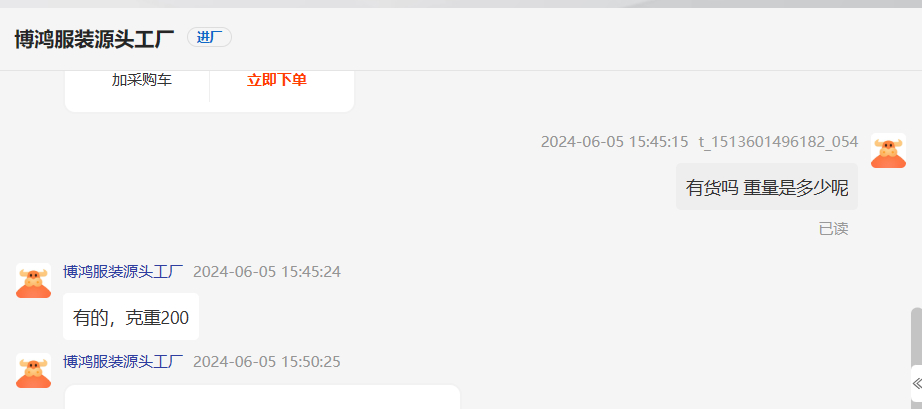Viewport: 922px width, 409px height.
Task: Click the reply bubble 有的，克重200
Action: point(131,317)
